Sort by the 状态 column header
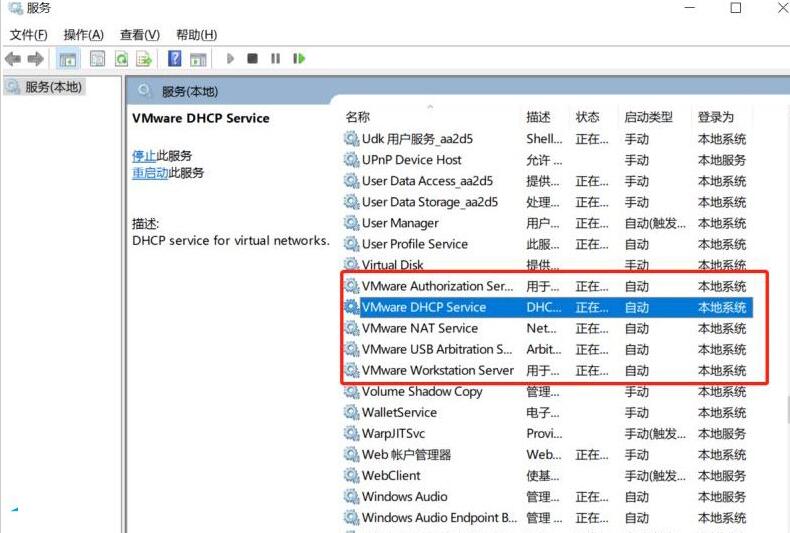Screen dimensions: 790x533 (x=587, y=117)
